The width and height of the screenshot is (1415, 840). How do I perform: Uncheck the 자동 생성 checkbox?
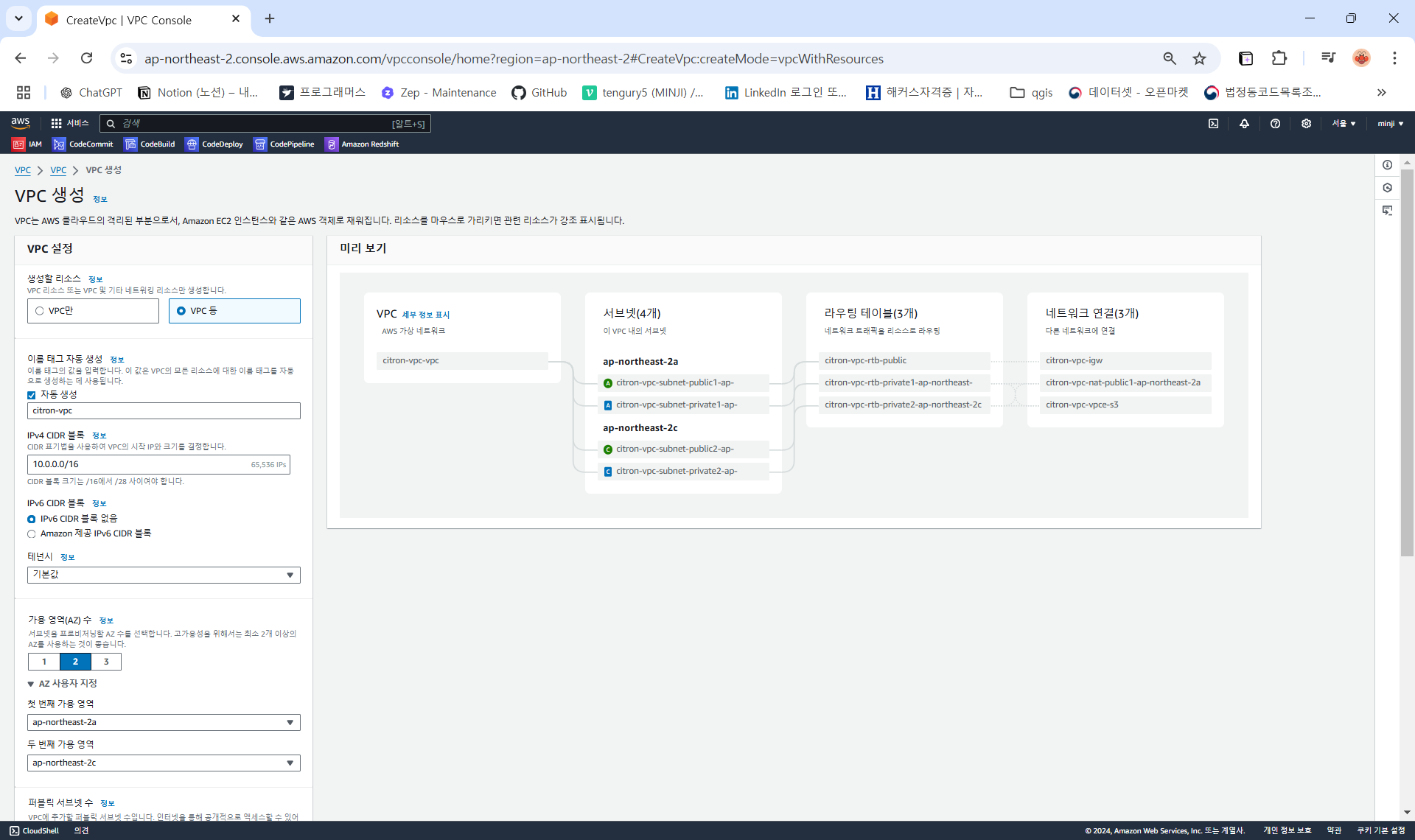[x=32, y=395]
